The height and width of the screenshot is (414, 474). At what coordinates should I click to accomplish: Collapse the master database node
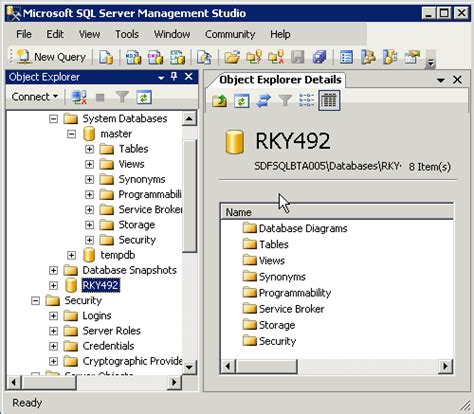click(x=71, y=134)
